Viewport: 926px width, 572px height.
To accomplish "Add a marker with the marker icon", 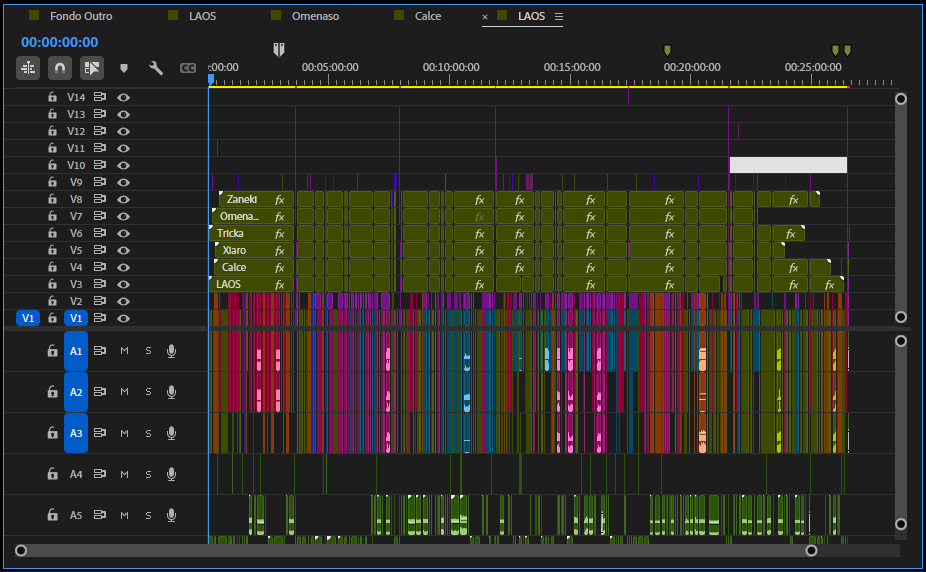I will tap(123, 68).
